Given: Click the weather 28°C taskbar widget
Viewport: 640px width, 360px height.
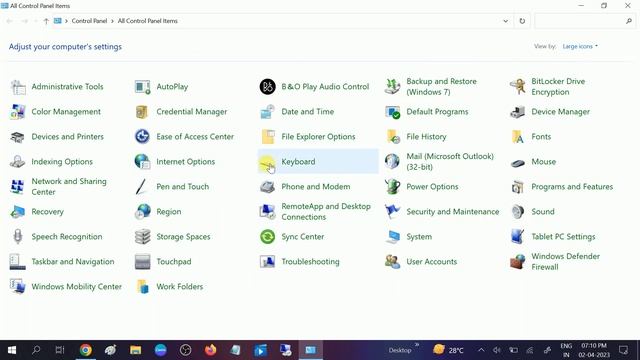Looking at the screenshot, I should point(449,350).
